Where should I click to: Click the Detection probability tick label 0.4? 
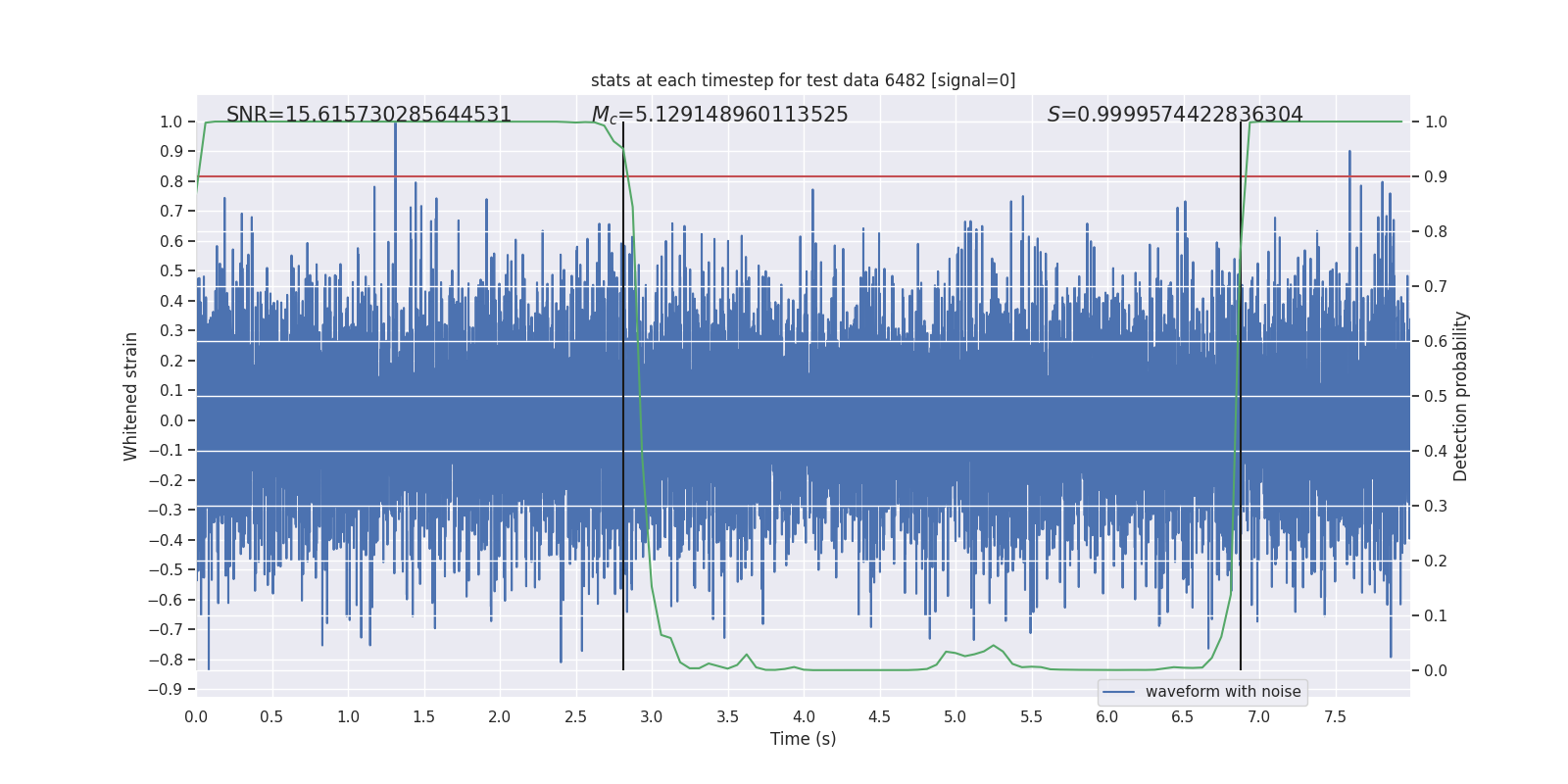(x=1436, y=451)
